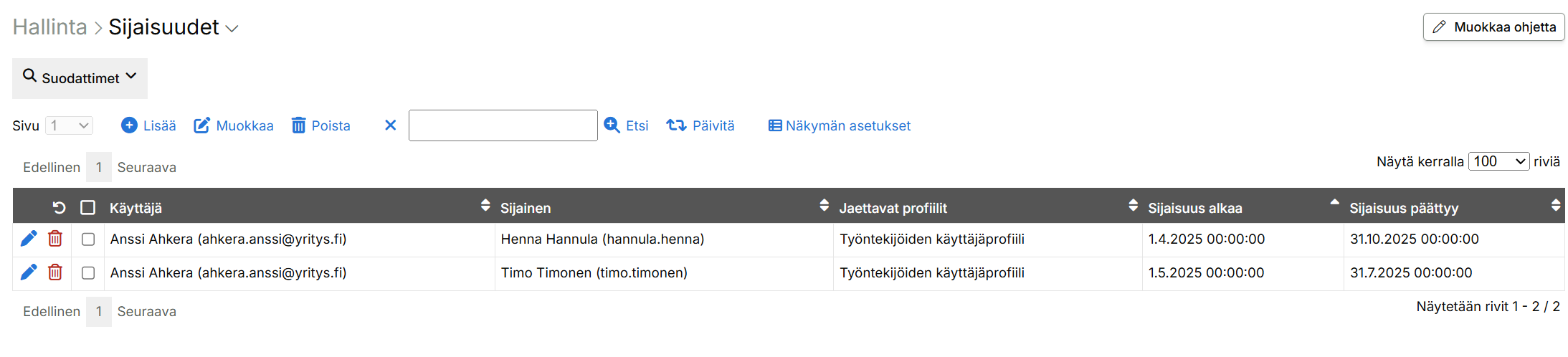Viewport: 1568px width, 357px height.
Task: Toggle the select-all checkbox in header
Action: (x=88, y=208)
